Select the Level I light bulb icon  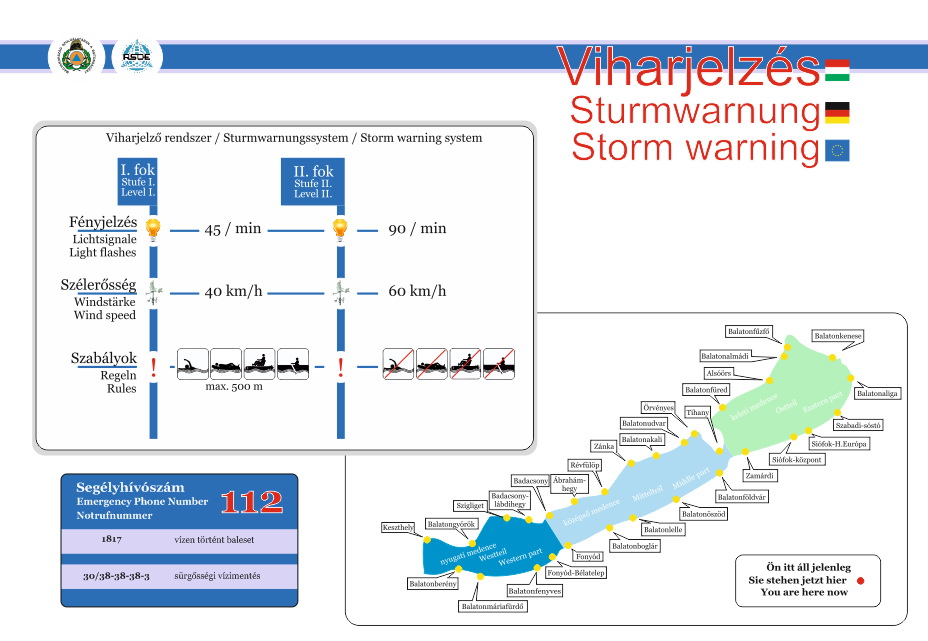click(152, 229)
